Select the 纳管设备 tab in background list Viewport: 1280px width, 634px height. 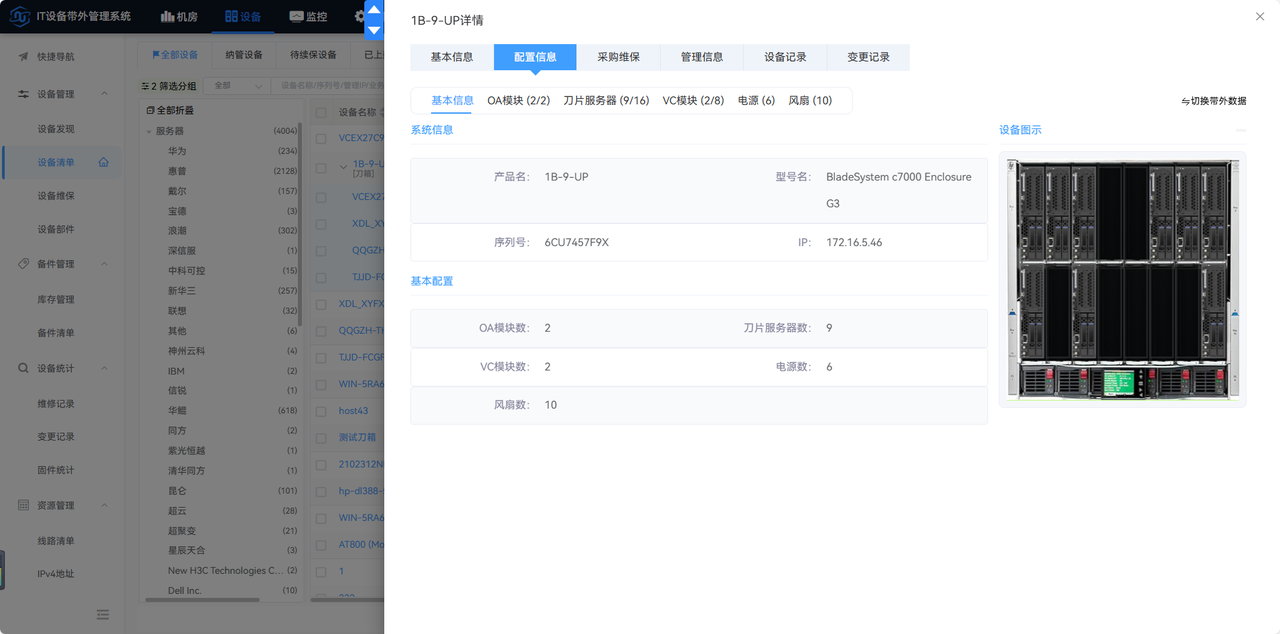click(x=244, y=55)
